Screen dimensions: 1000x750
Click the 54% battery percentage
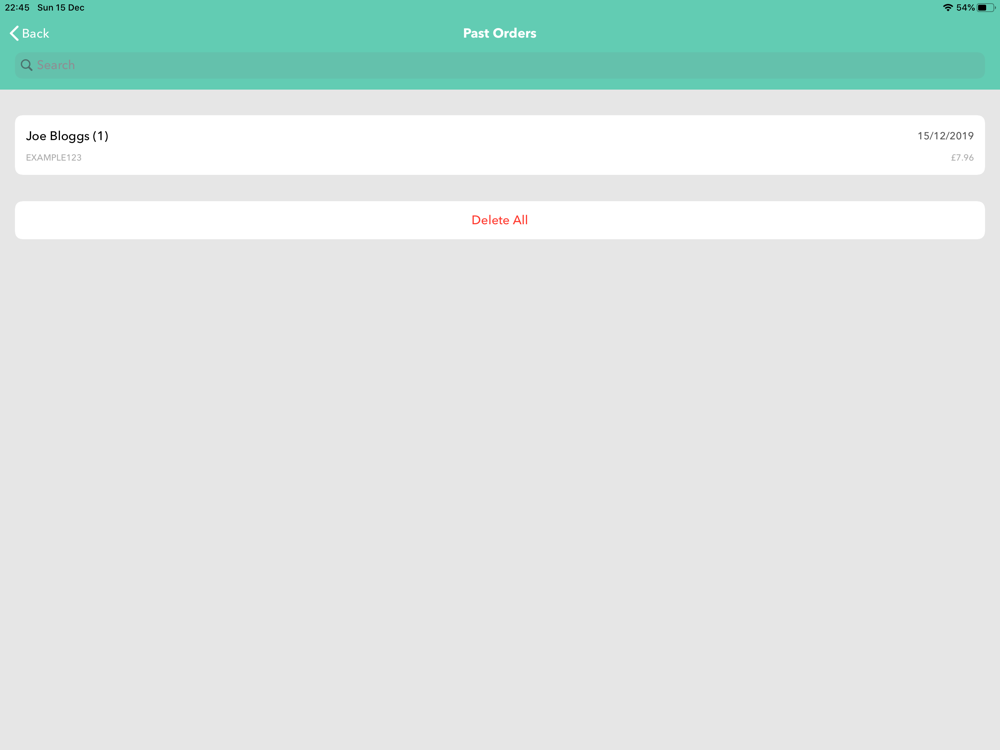(x=966, y=8)
